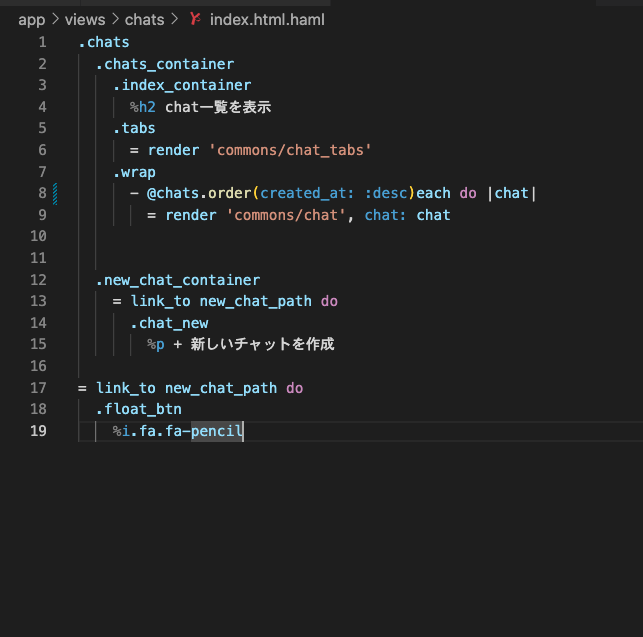Screen dimensions: 643x637
Task: Click line number 8 in gutter
Action: point(43,193)
